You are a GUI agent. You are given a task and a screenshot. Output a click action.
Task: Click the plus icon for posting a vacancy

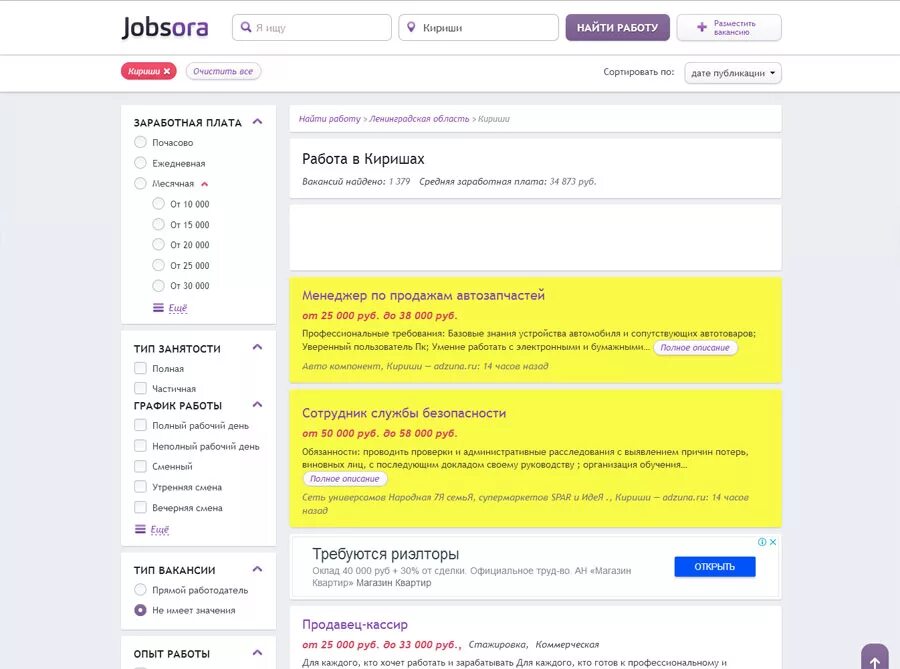click(x=702, y=28)
